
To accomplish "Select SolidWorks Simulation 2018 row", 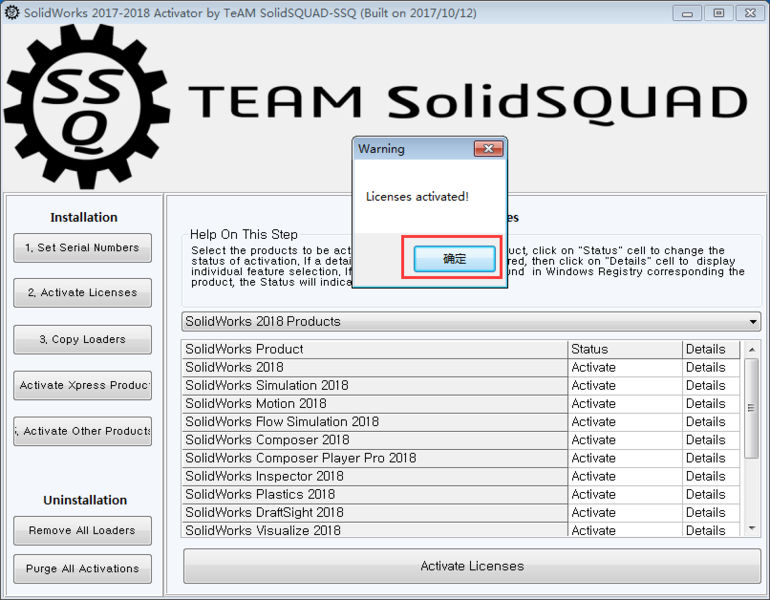I will pos(375,385).
